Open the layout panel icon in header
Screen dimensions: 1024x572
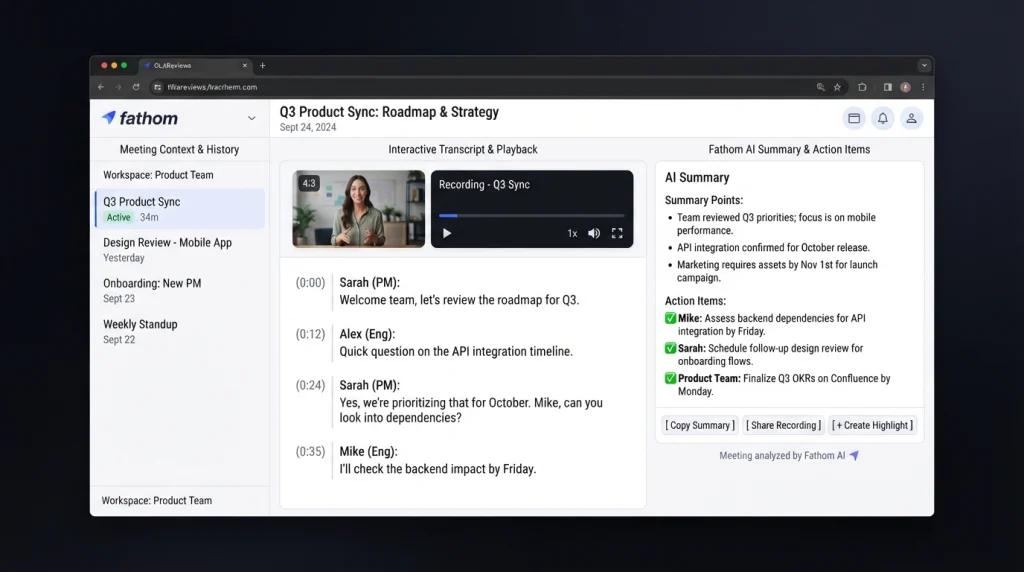(x=854, y=118)
